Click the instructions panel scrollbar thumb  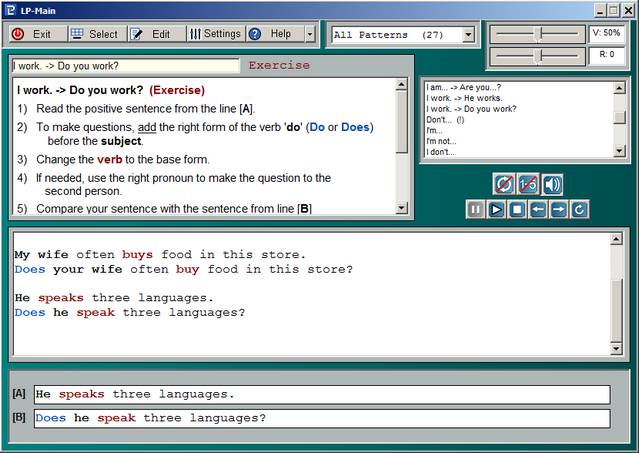click(x=401, y=122)
